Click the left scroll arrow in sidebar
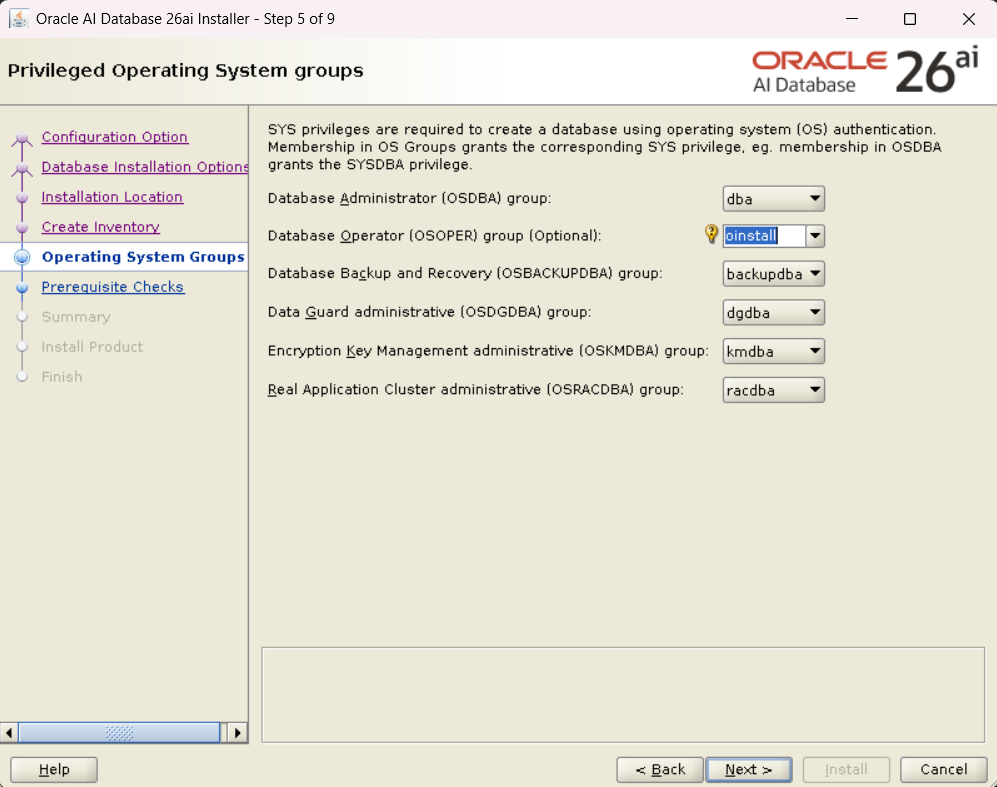 10,733
